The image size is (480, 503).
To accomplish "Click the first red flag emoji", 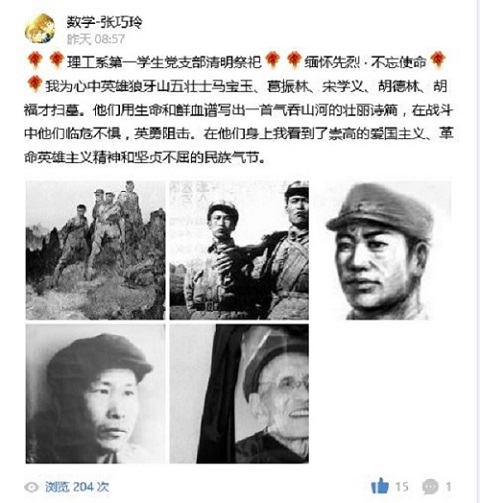I will (x=35, y=60).
